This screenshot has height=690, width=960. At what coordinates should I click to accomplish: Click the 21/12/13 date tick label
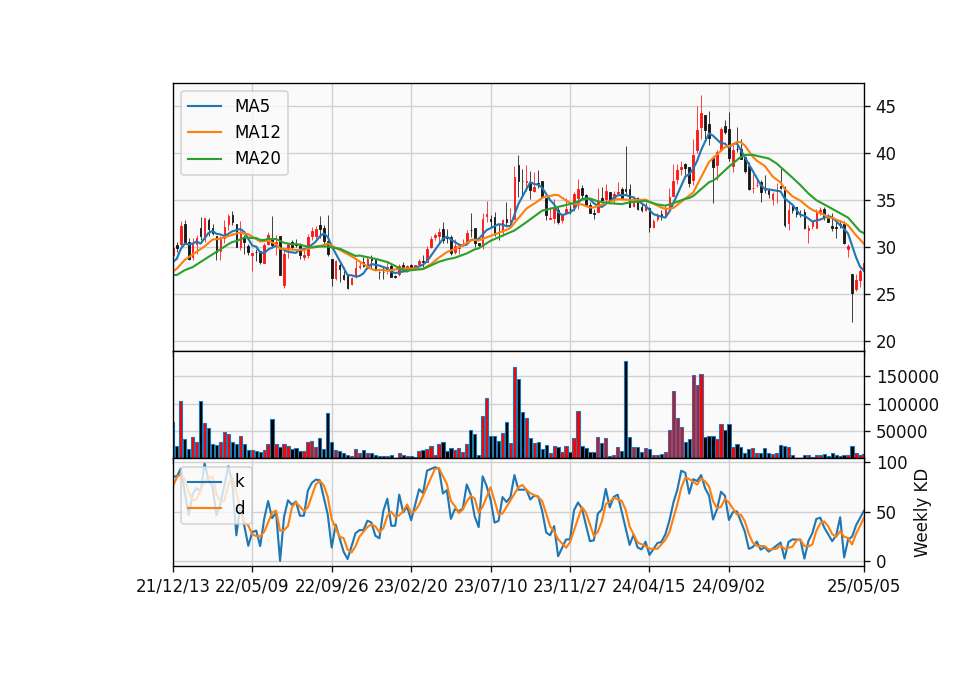pyautogui.click(x=173, y=586)
